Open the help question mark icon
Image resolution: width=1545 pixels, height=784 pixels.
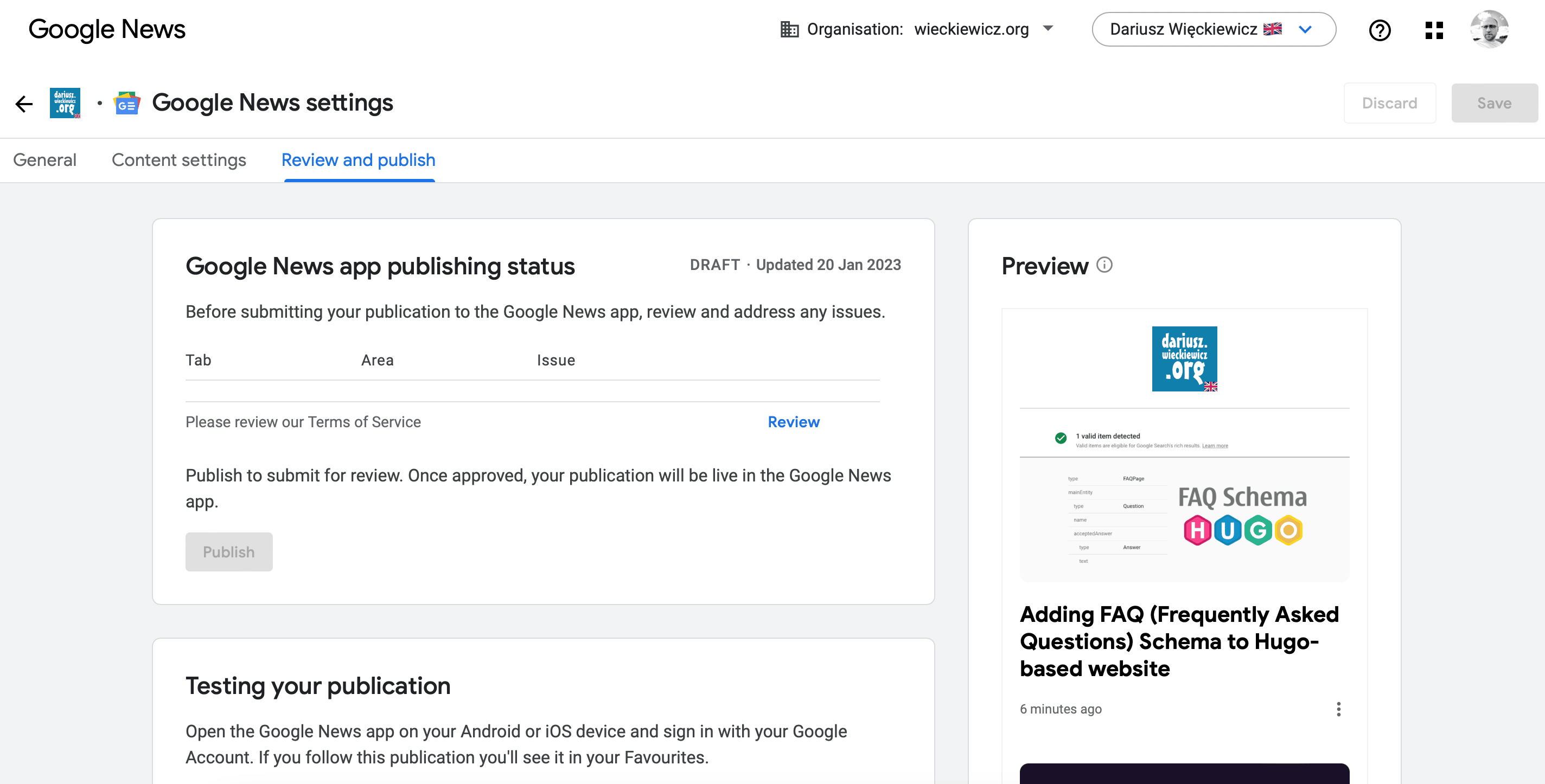pyautogui.click(x=1380, y=29)
